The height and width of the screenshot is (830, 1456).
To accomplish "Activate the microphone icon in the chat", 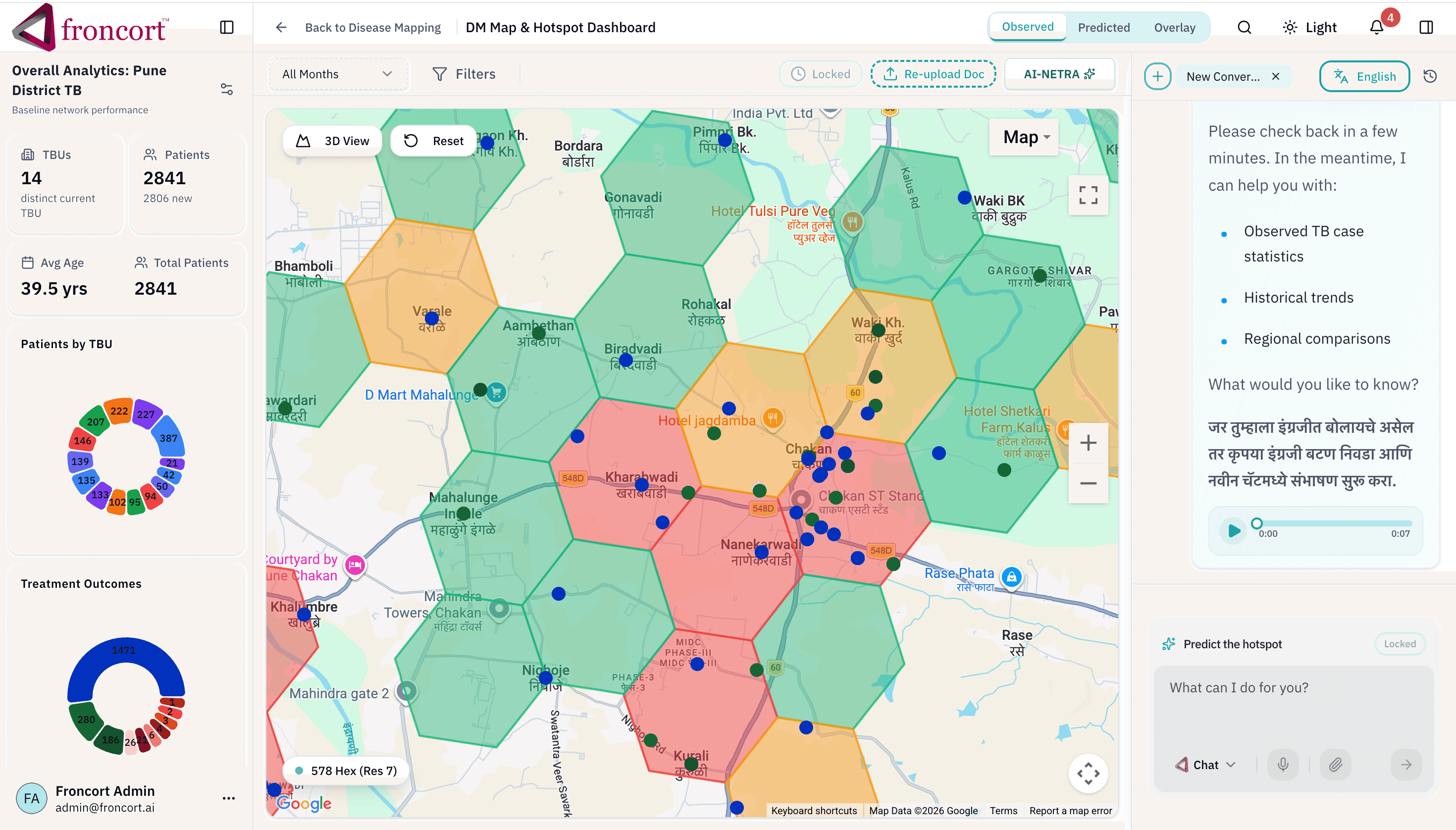I will coord(1283,765).
